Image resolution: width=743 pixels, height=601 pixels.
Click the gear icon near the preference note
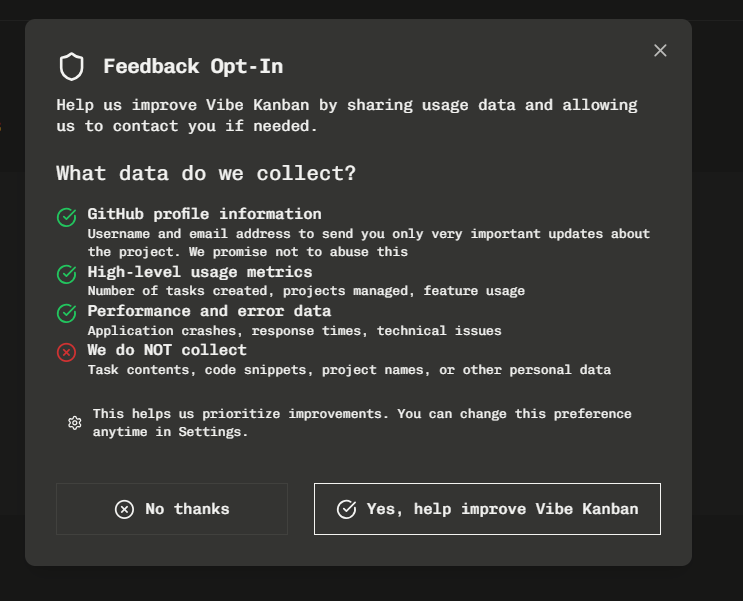pyautogui.click(x=75, y=423)
